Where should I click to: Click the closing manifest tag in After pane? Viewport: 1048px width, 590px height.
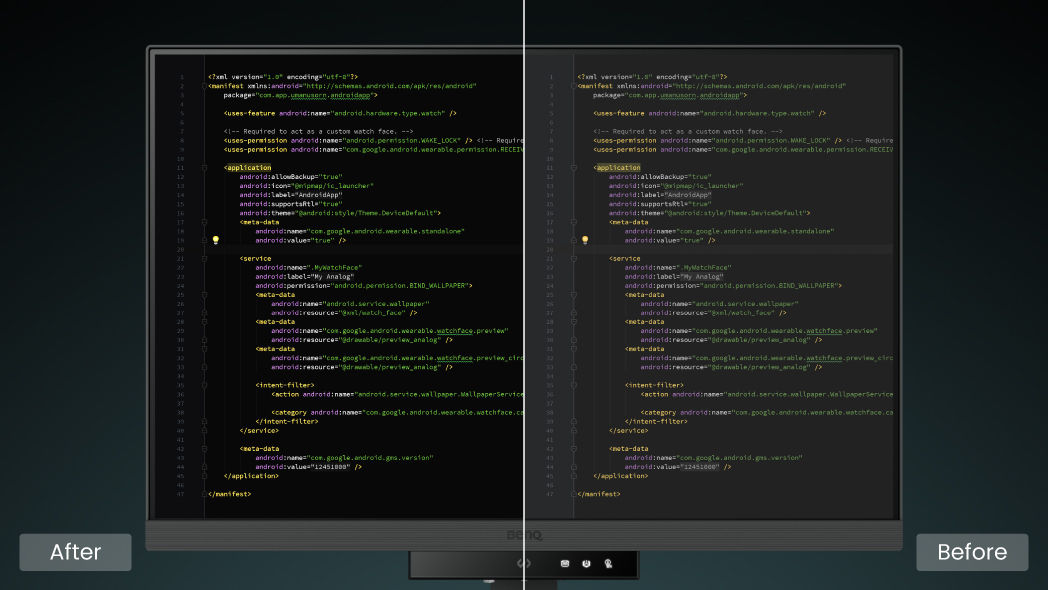point(230,494)
